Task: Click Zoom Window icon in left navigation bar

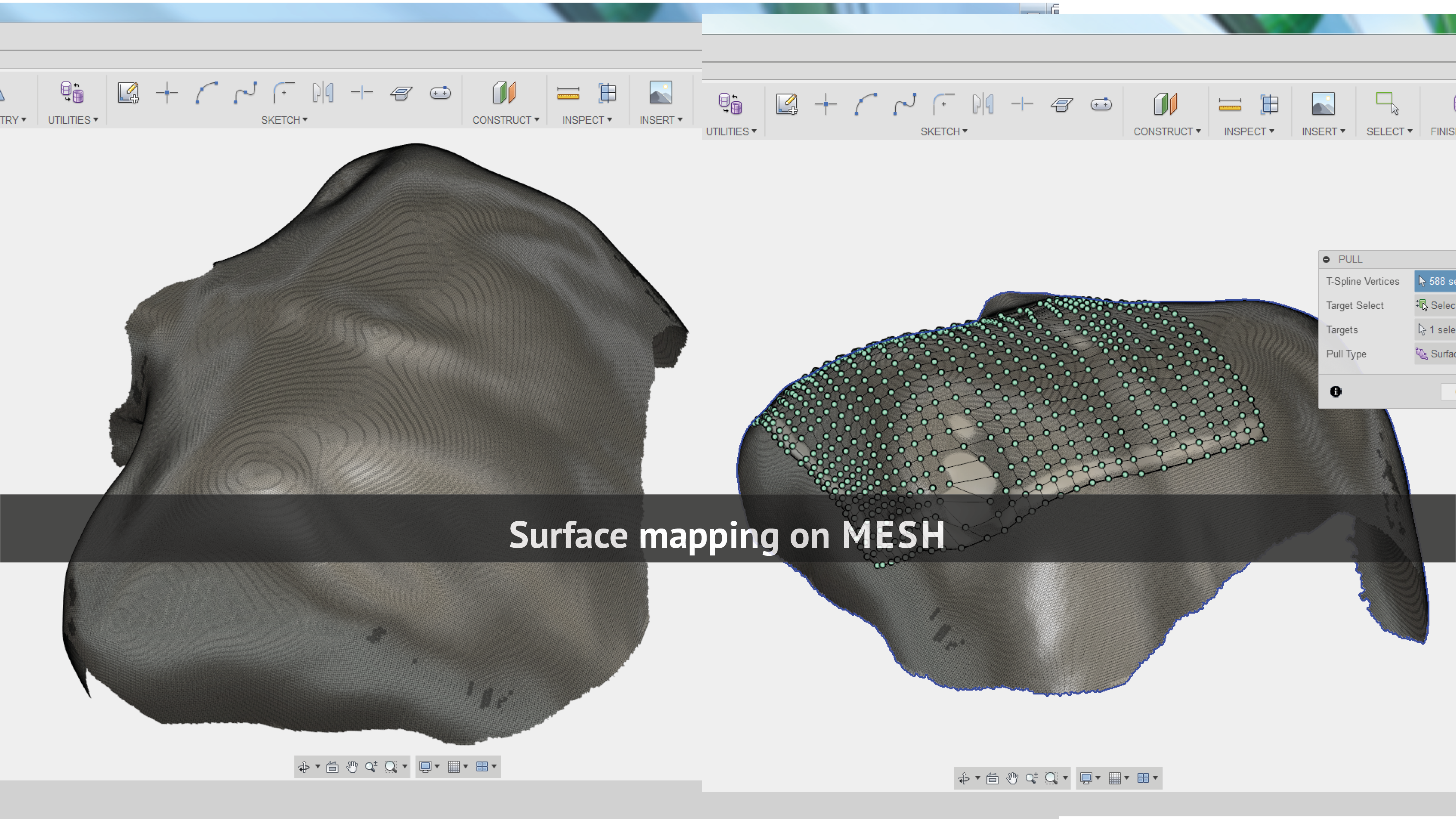Action: [391, 767]
